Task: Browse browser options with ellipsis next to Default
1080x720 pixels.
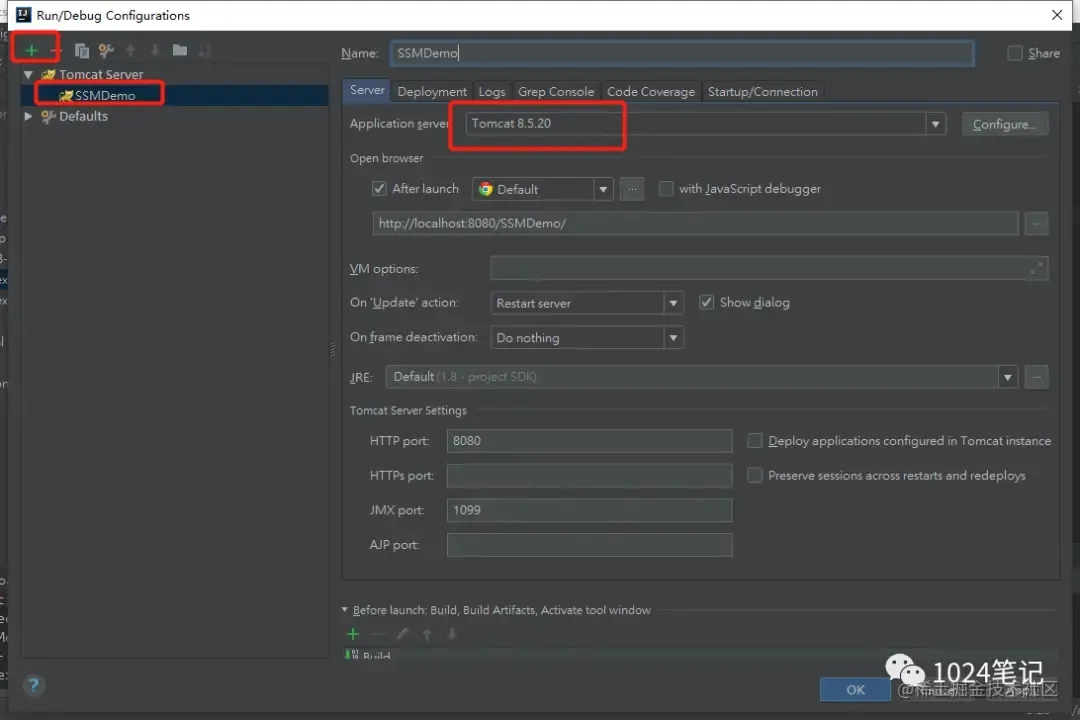Action: coord(632,189)
